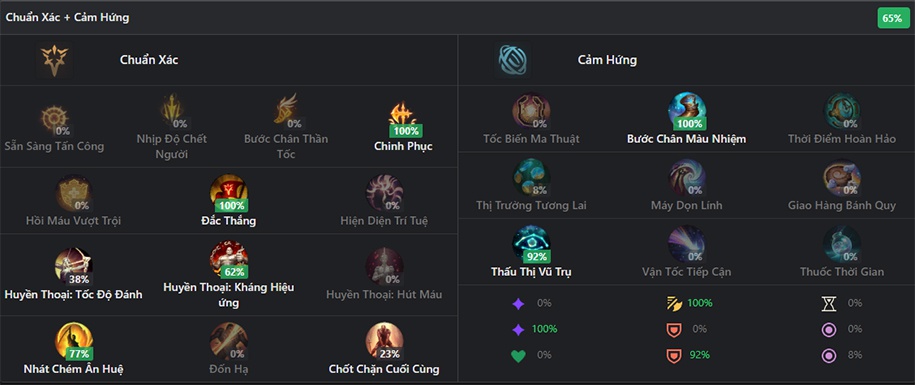Select the Thuốc Thời Gian rune icon
The image size is (915, 385).
click(x=841, y=244)
